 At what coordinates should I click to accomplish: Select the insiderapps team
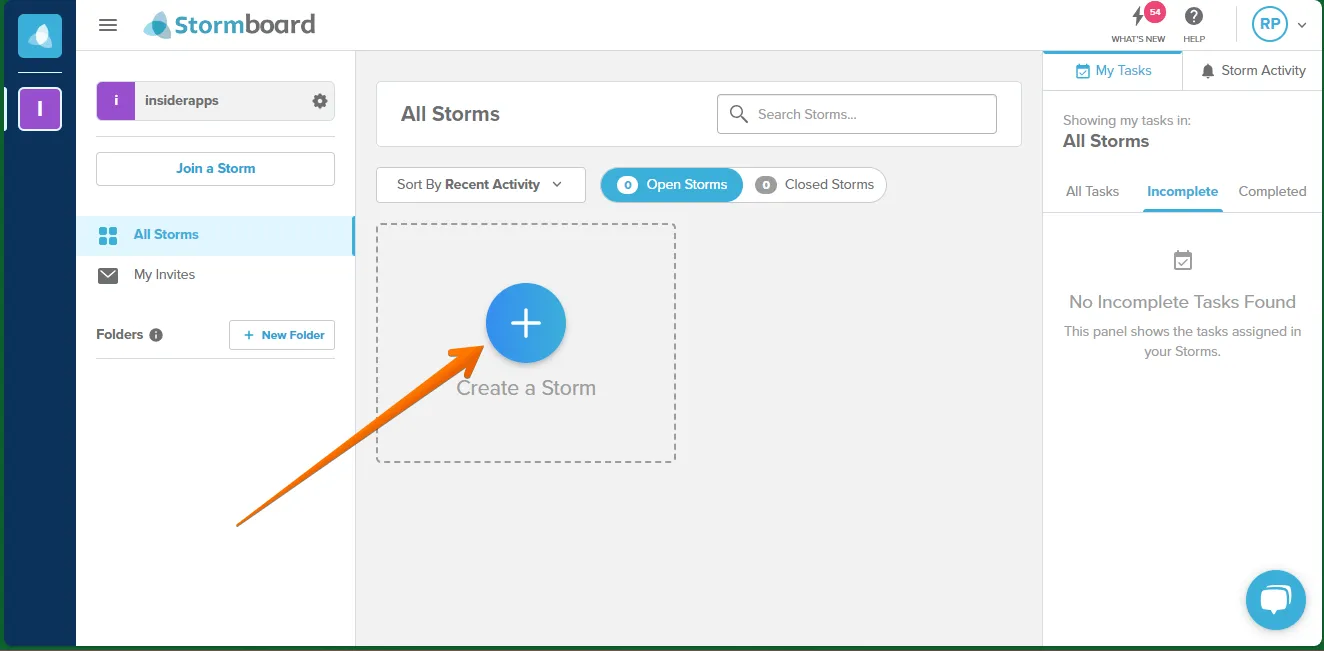tap(215, 101)
